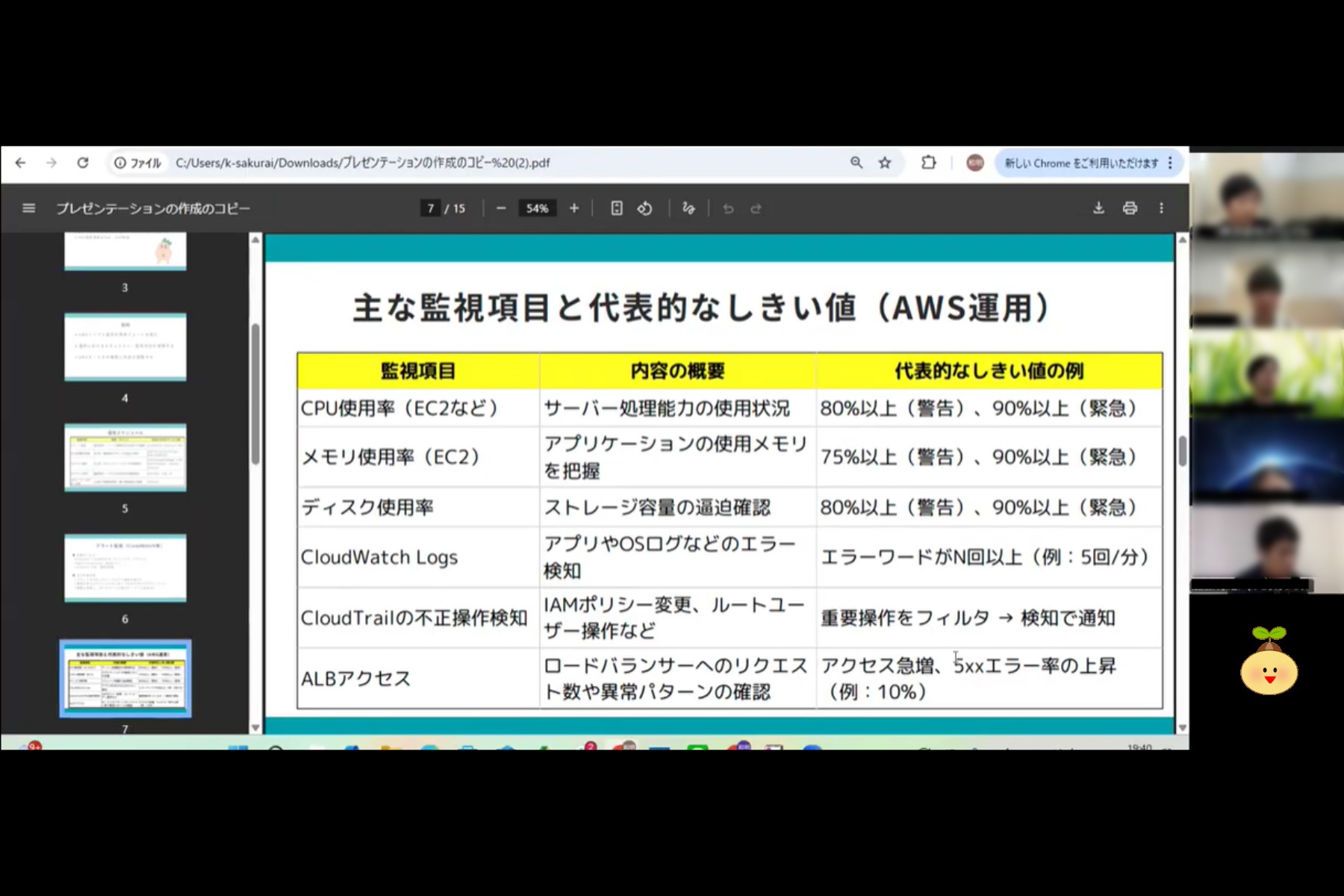This screenshot has height=896, width=1344.
Task: Reload the PDF page
Action: tap(83, 163)
